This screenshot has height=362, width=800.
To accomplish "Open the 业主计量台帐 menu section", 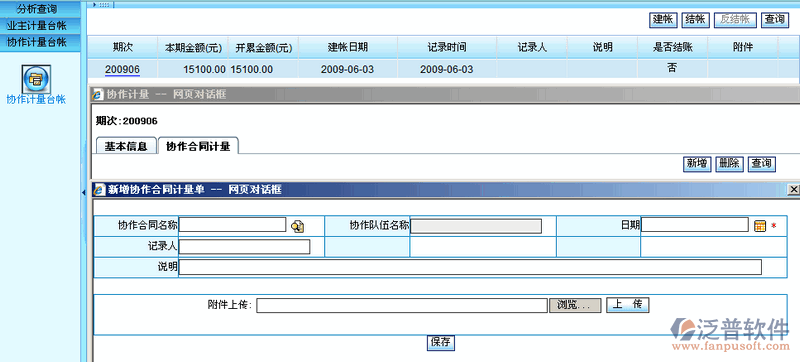I will (x=40, y=25).
